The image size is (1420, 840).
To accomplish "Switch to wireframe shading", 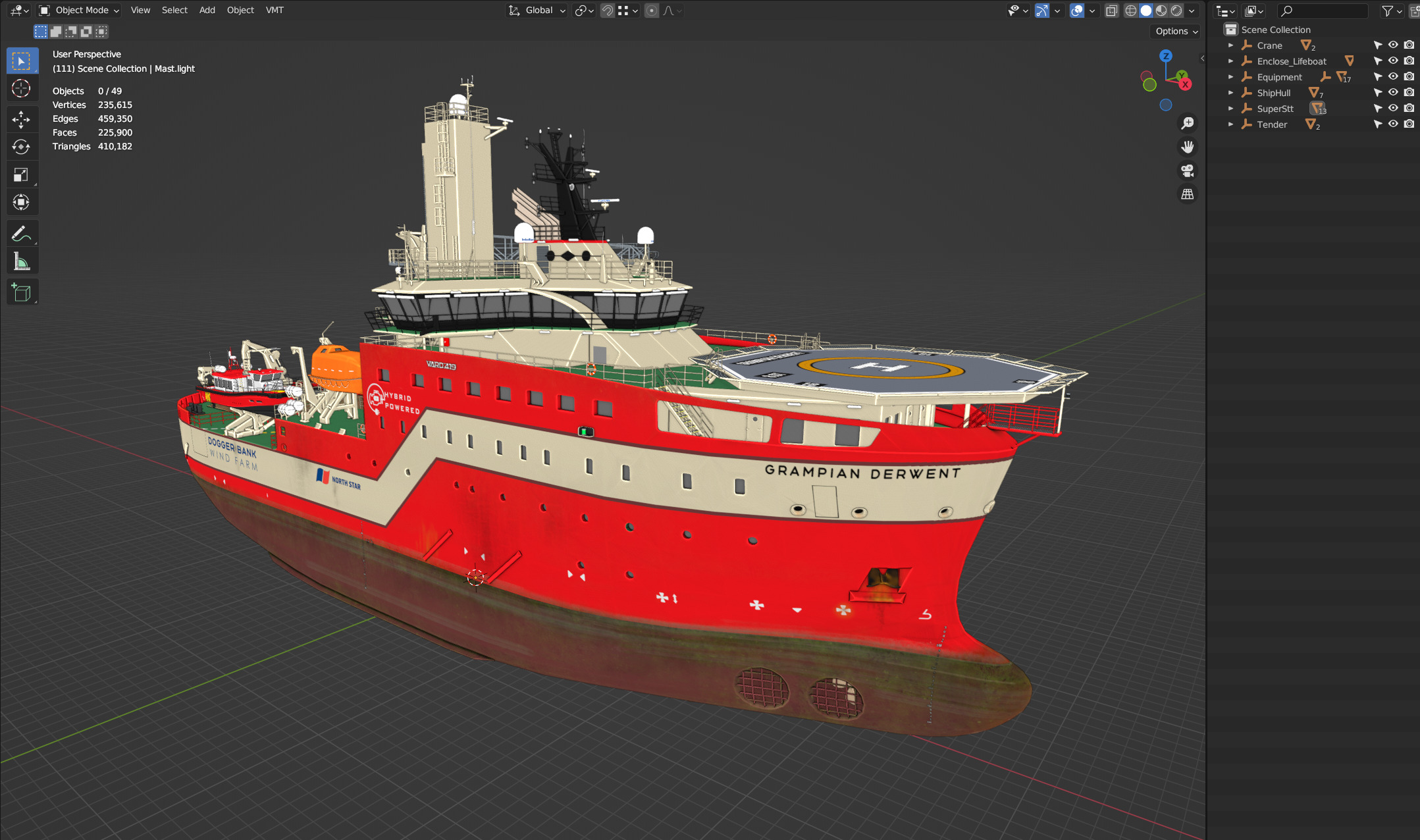I will click(x=1131, y=11).
